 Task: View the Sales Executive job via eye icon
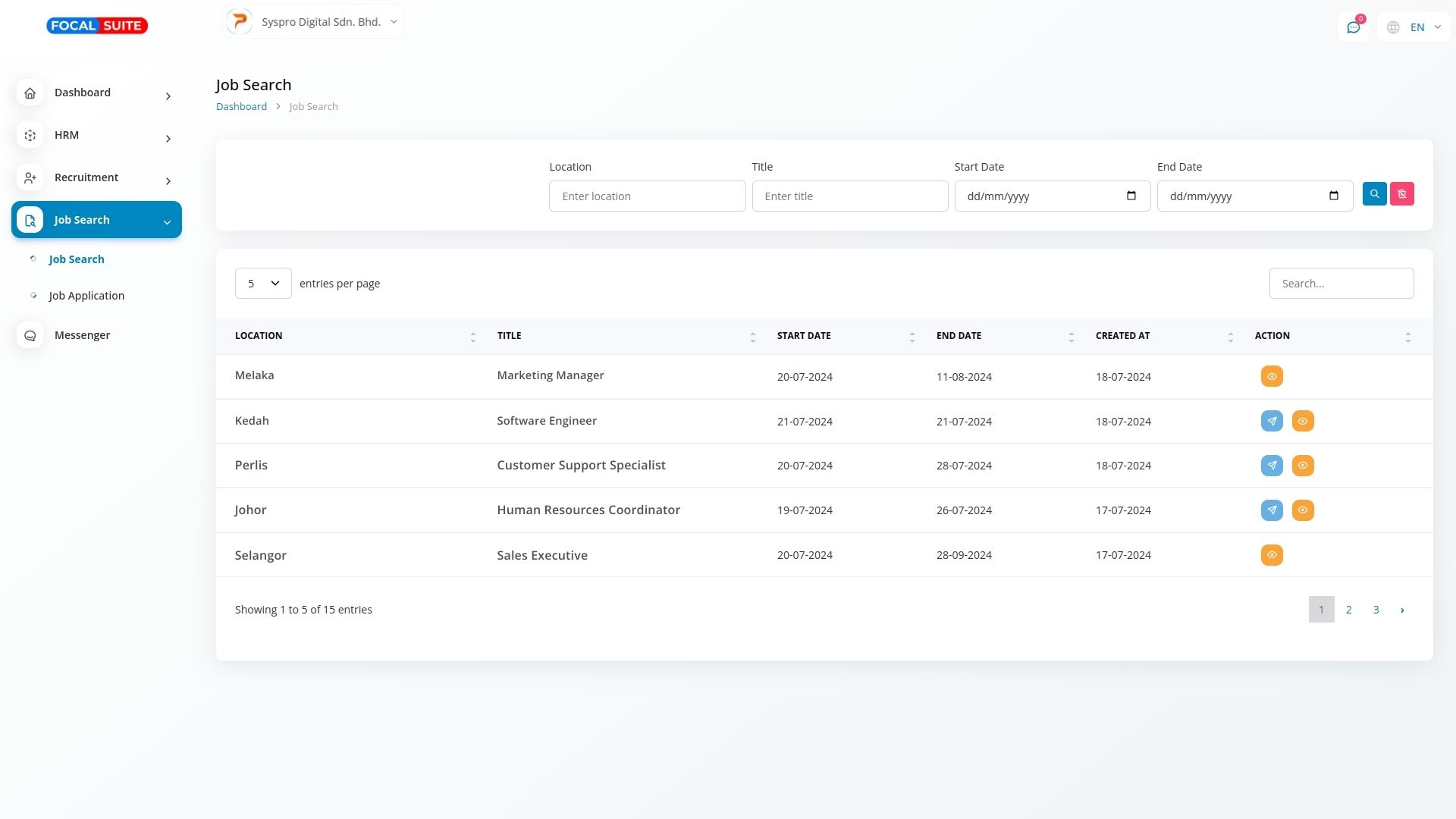tap(1272, 555)
